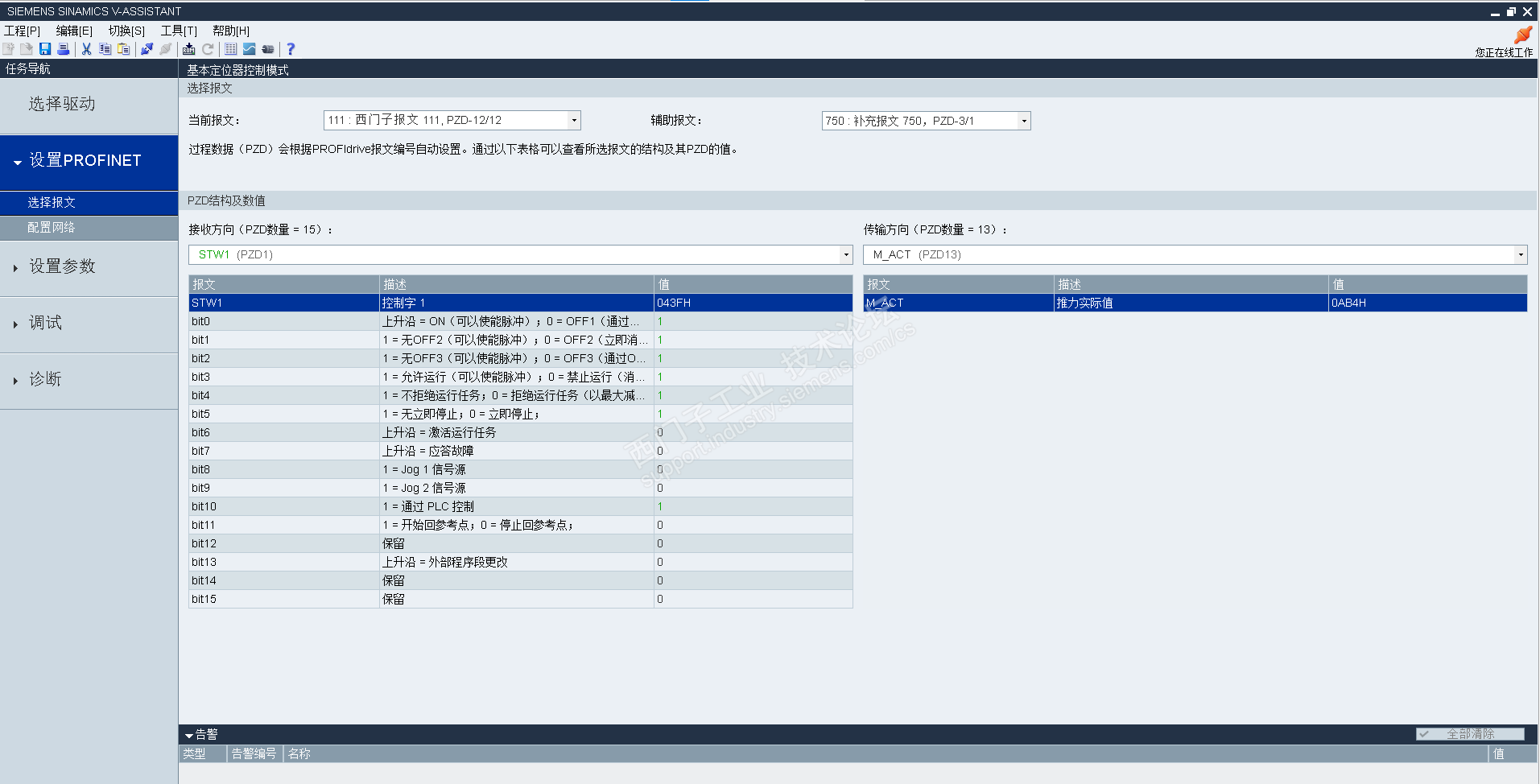Click the 告警编号 column header in alarms
Viewport: 1540px width, 784px height.
pyautogui.click(x=254, y=753)
